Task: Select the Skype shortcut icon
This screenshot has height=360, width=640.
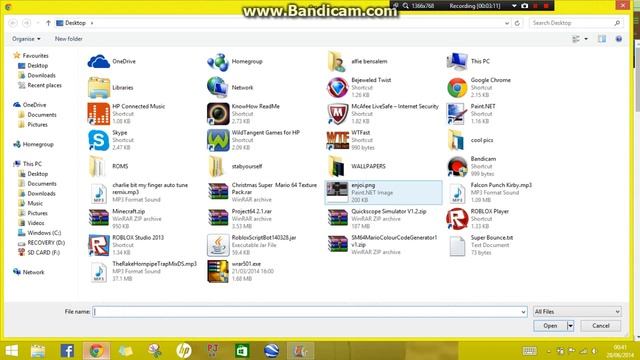Action: 99,140
